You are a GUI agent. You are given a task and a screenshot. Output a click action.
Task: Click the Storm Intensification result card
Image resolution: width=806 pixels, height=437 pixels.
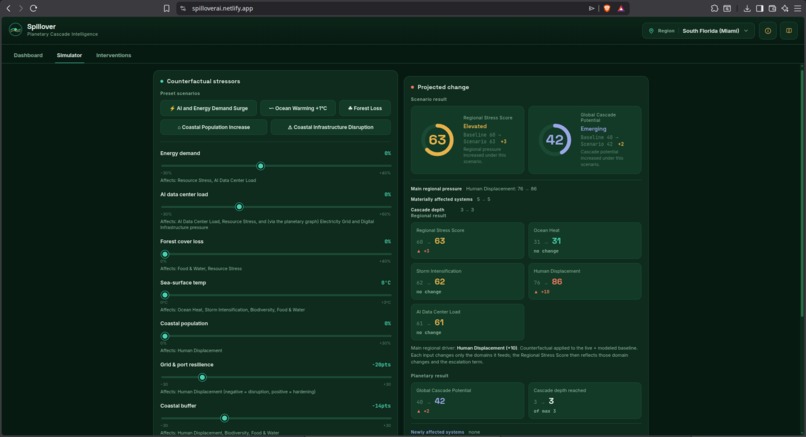[467, 281]
